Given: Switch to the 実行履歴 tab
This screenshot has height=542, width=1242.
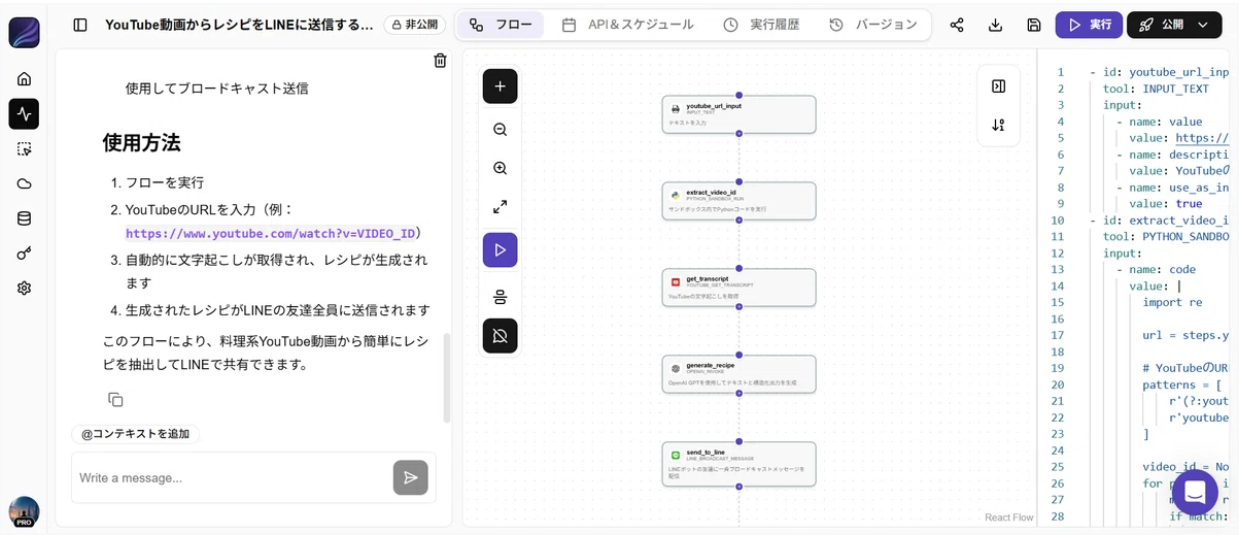Looking at the screenshot, I should (762, 25).
